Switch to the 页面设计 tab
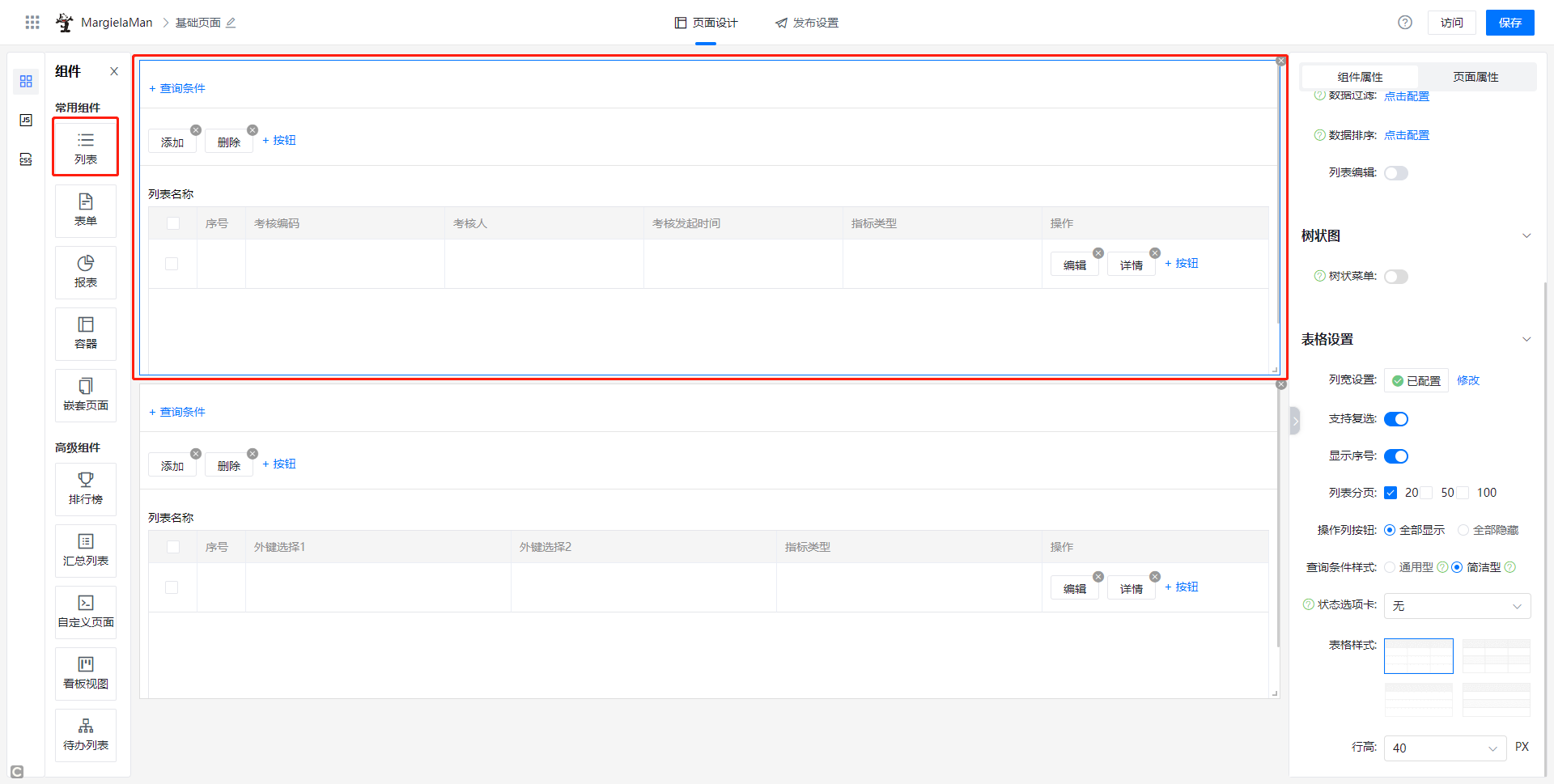1554x784 pixels. (706, 23)
